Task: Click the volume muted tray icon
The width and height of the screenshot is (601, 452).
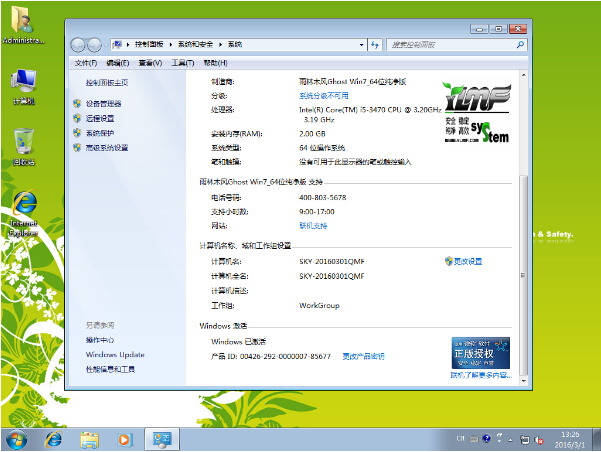Action: (x=539, y=440)
